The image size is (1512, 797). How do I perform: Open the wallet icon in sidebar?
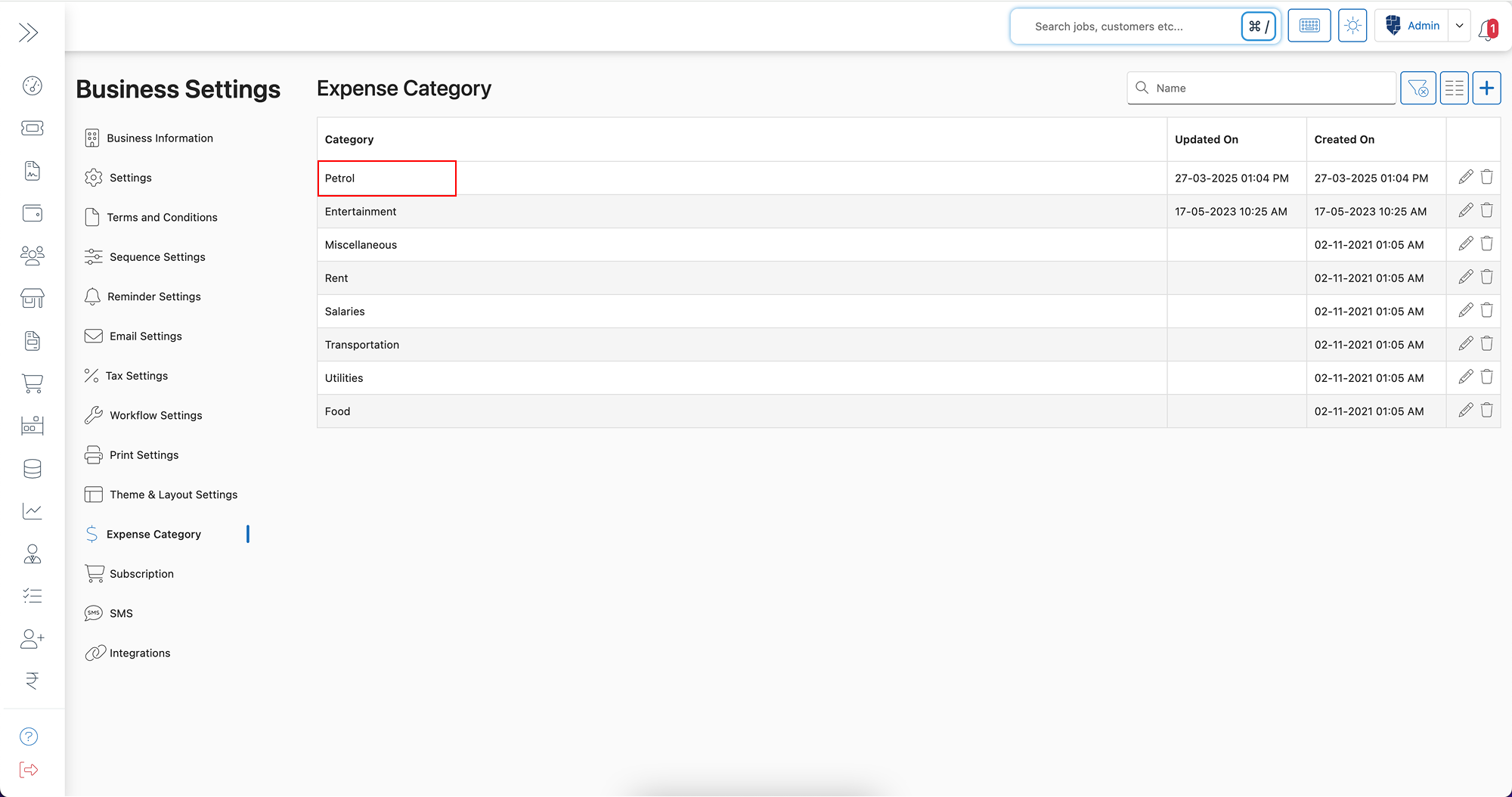(33, 213)
